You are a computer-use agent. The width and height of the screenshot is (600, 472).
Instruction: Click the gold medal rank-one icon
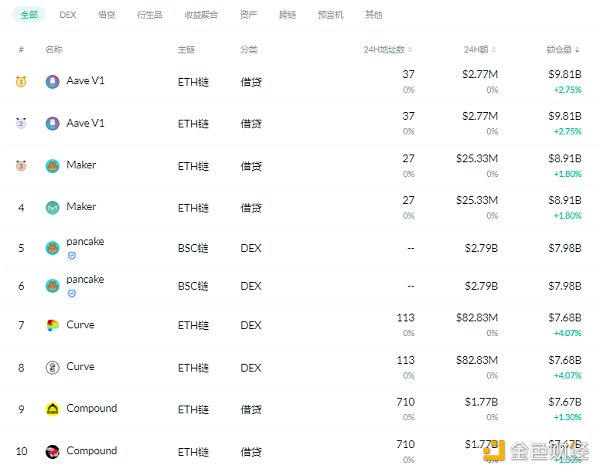[21, 81]
